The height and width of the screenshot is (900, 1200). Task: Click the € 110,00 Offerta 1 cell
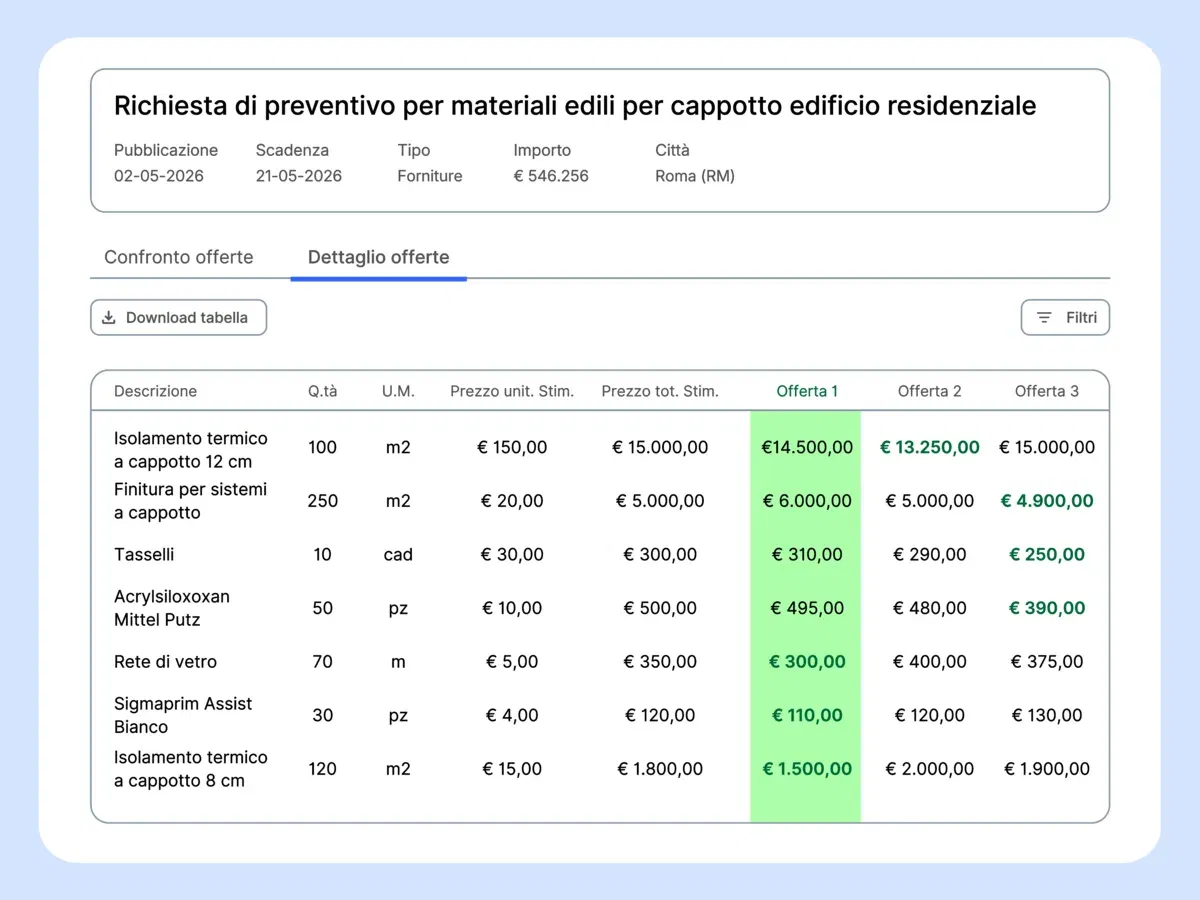coord(807,715)
